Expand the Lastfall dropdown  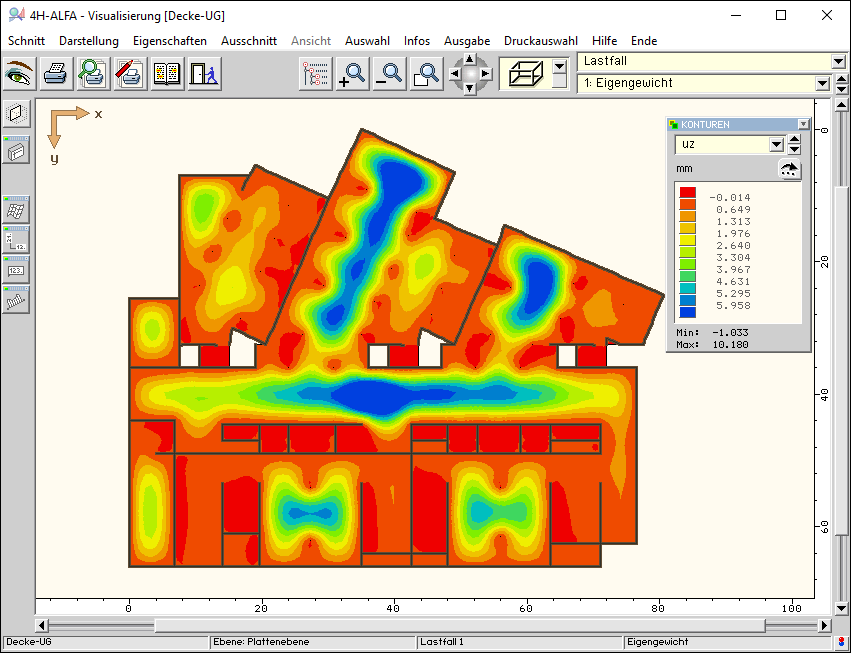[x=838, y=62]
